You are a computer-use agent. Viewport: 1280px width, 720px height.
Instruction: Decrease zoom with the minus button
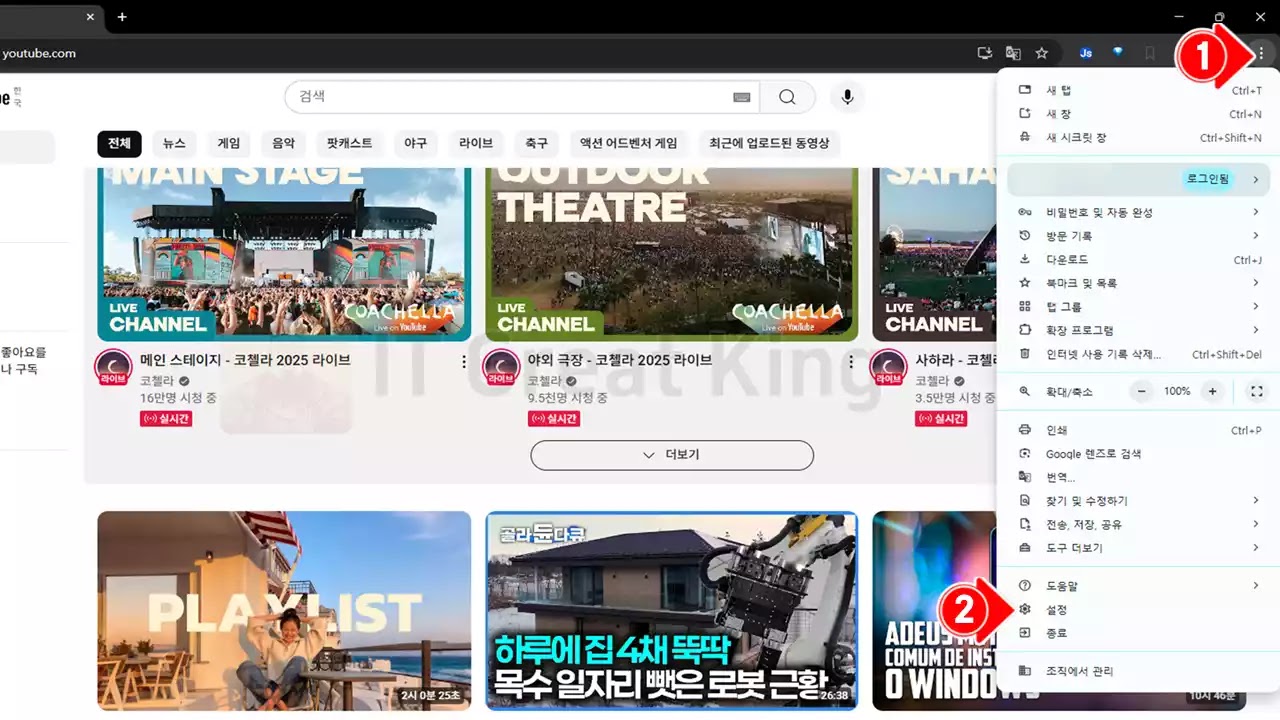pos(1142,392)
